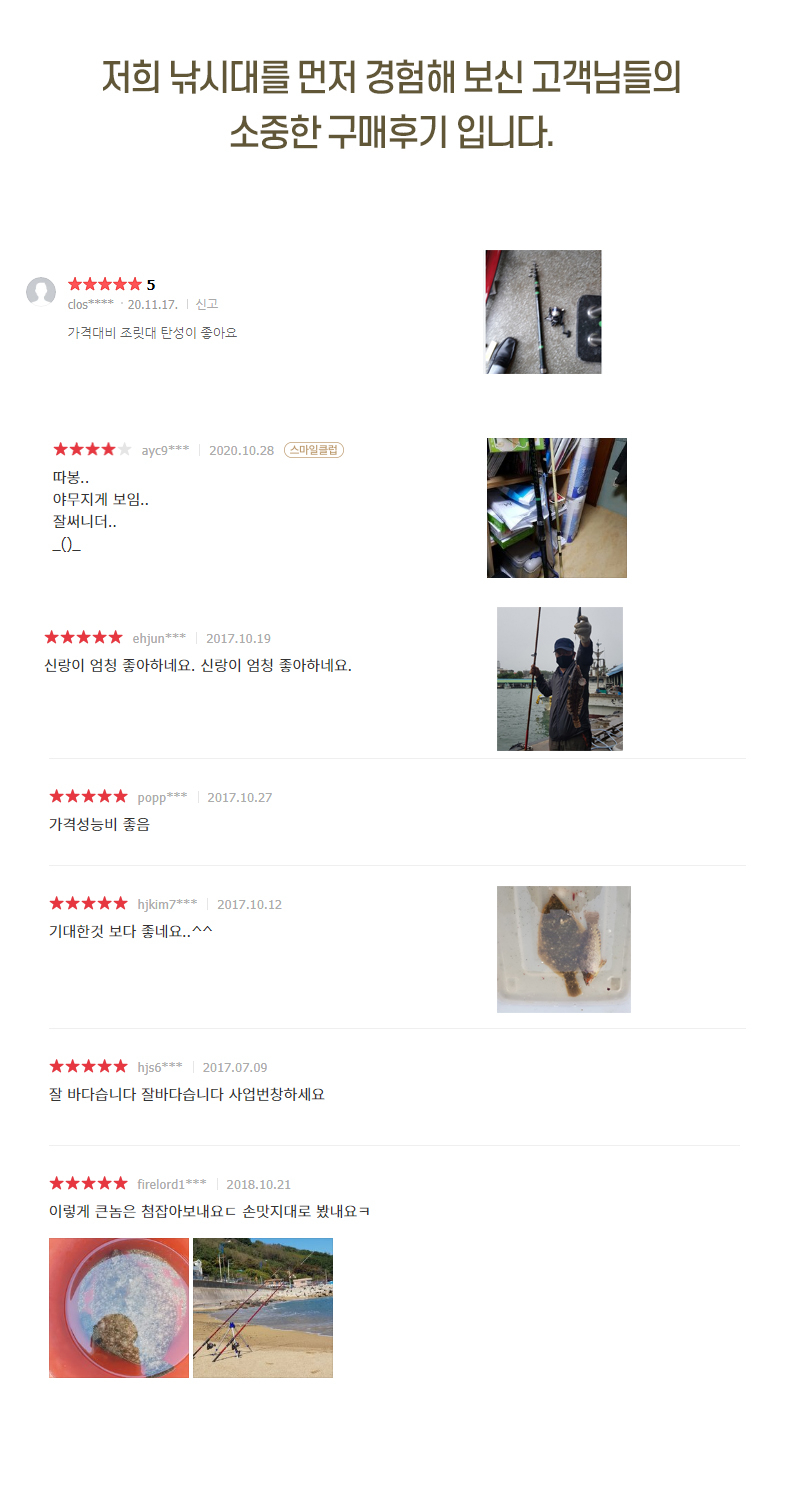Viewport: 800px width, 1500px height.
Task: Click the four-star rating of the ayc9*** review
Action: coord(92,450)
